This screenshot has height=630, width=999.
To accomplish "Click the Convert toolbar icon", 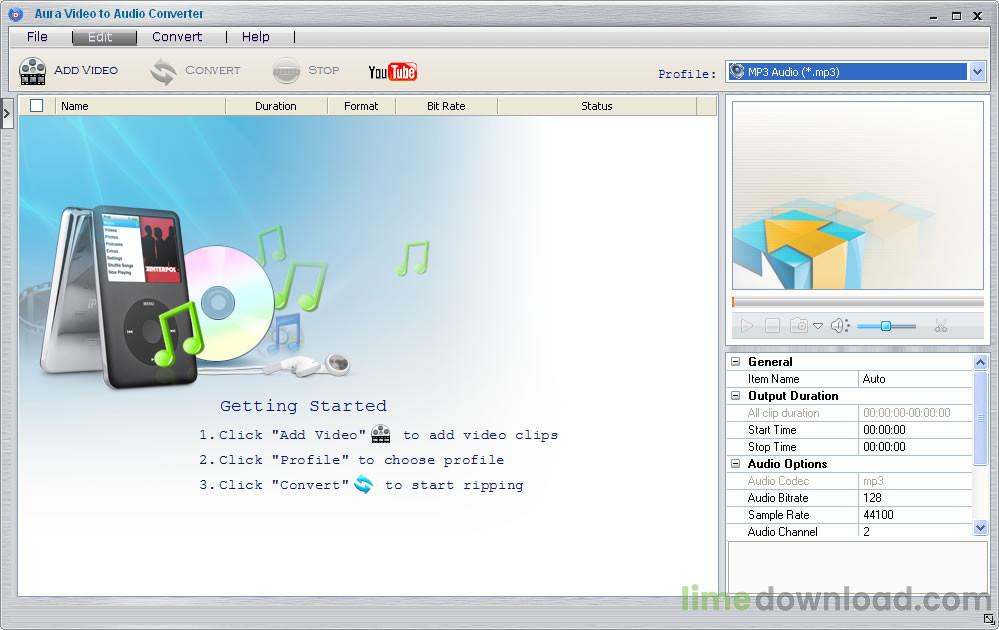I will tap(163, 70).
